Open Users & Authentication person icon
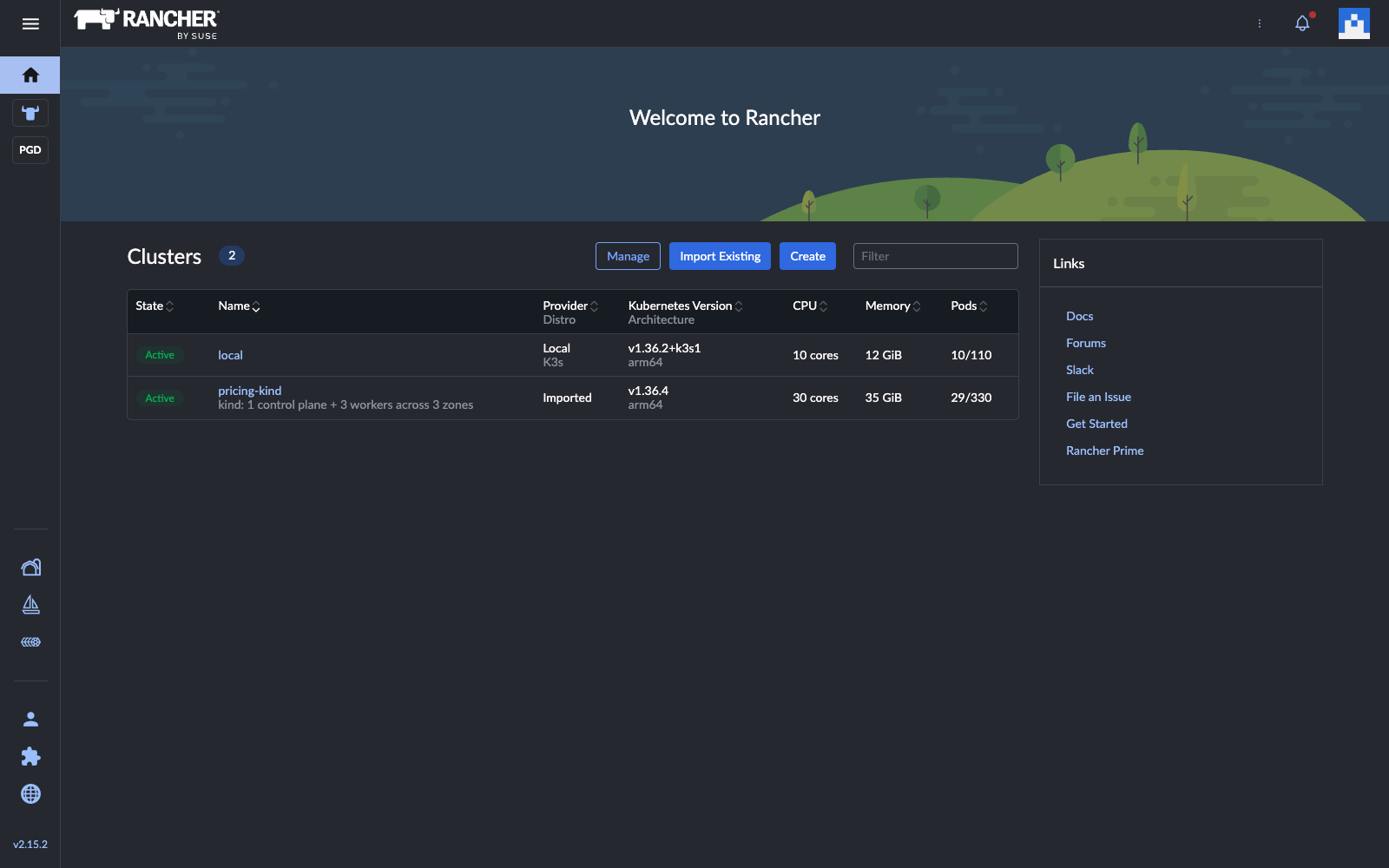 tap(30, 719)
